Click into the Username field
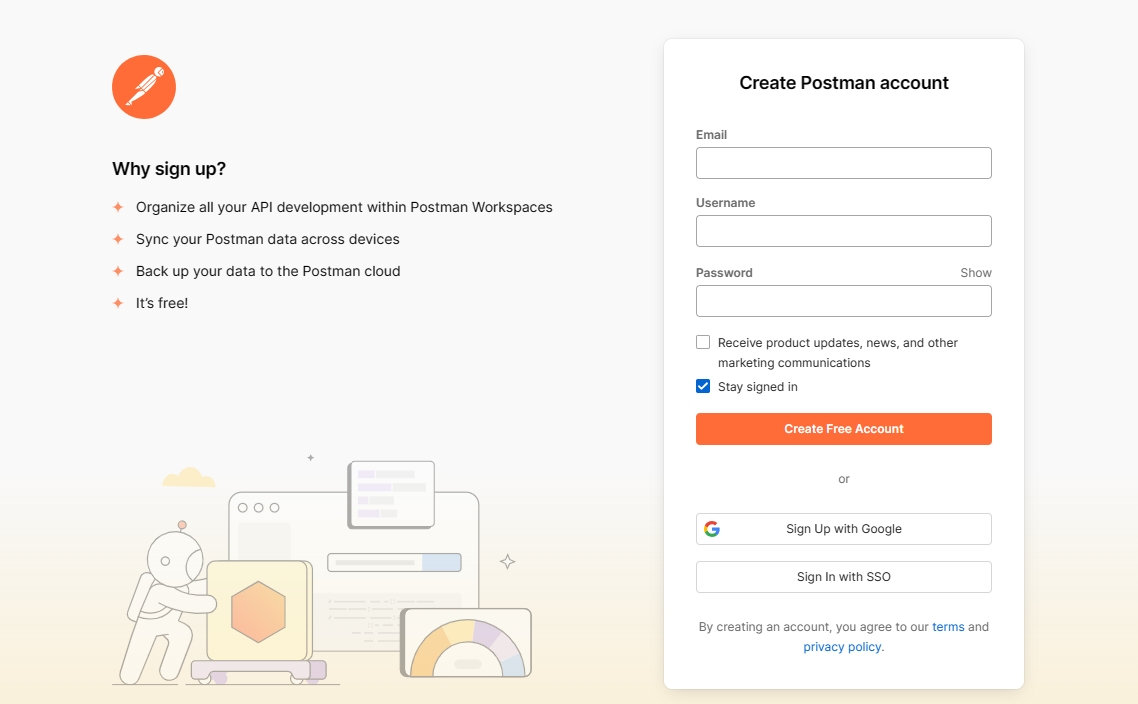 tap(843, 231)
